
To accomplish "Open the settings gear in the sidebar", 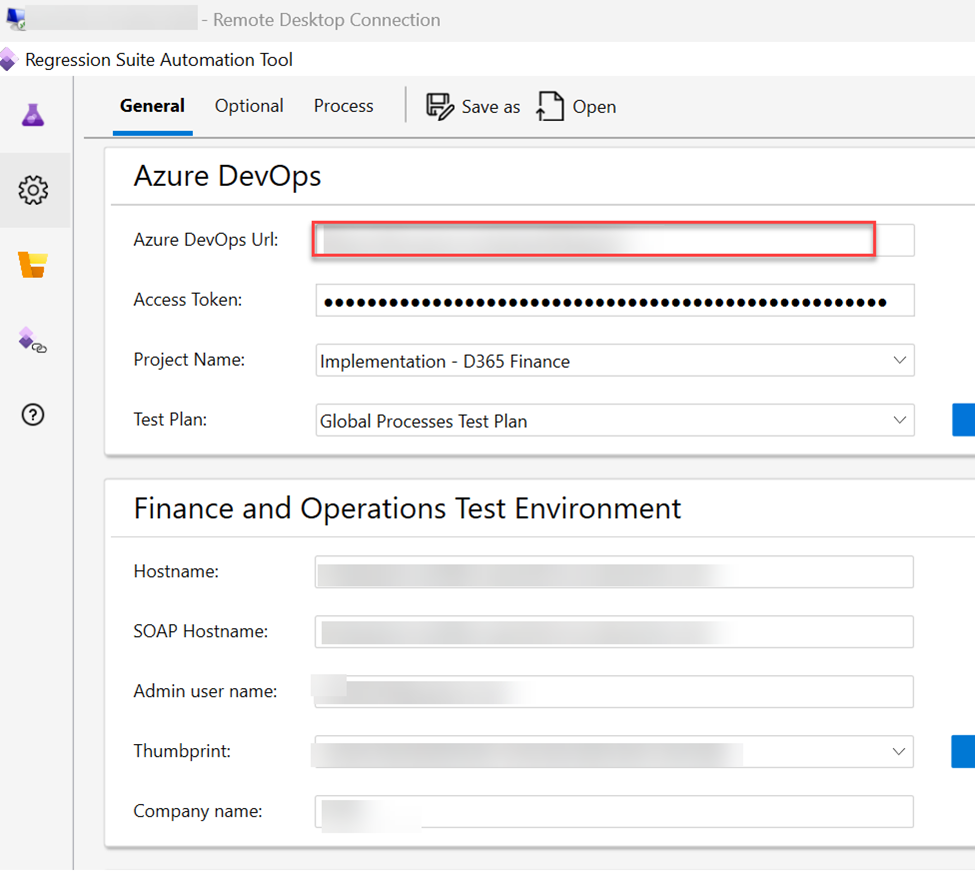I will (x=33, y=189).
